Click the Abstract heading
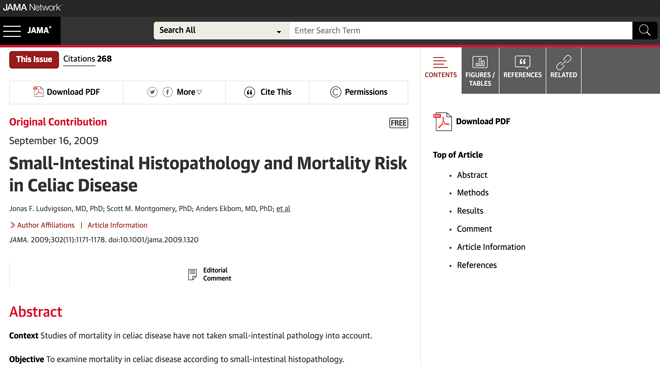660x366 pixels. pyautogui.click(x=36, y=312)
